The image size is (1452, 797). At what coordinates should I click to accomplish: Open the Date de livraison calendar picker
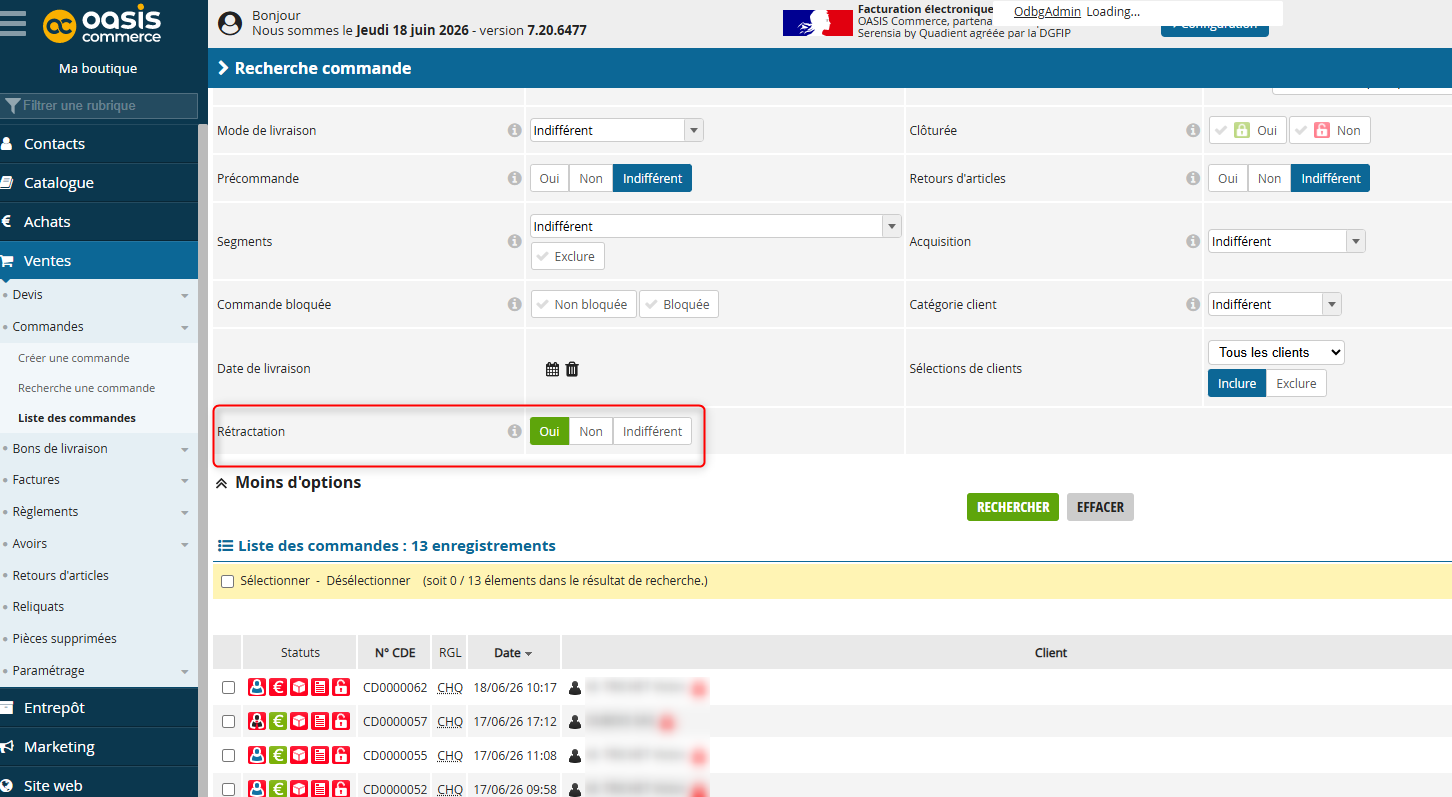pyautogui.click(x=552, y=369)
